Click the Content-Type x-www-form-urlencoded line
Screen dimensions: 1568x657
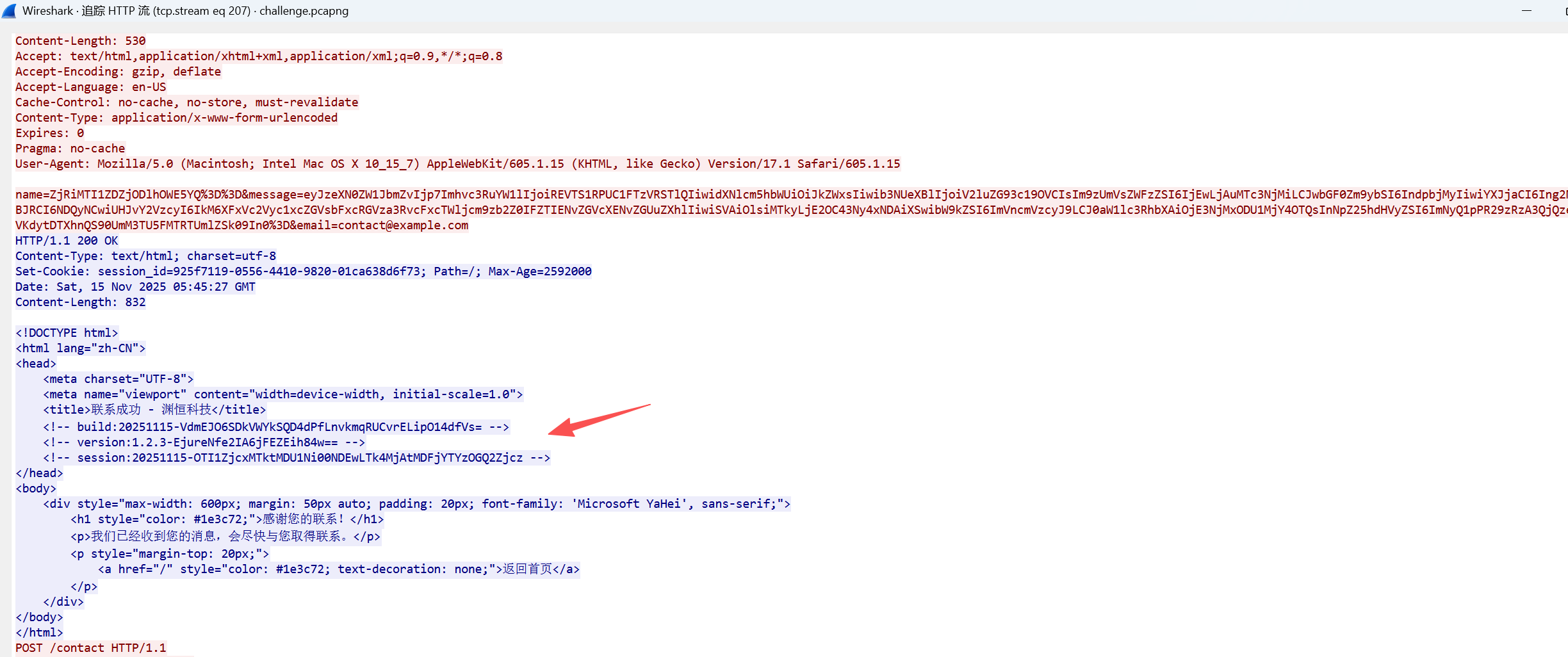pyautogui.click(x=176, y=118)
